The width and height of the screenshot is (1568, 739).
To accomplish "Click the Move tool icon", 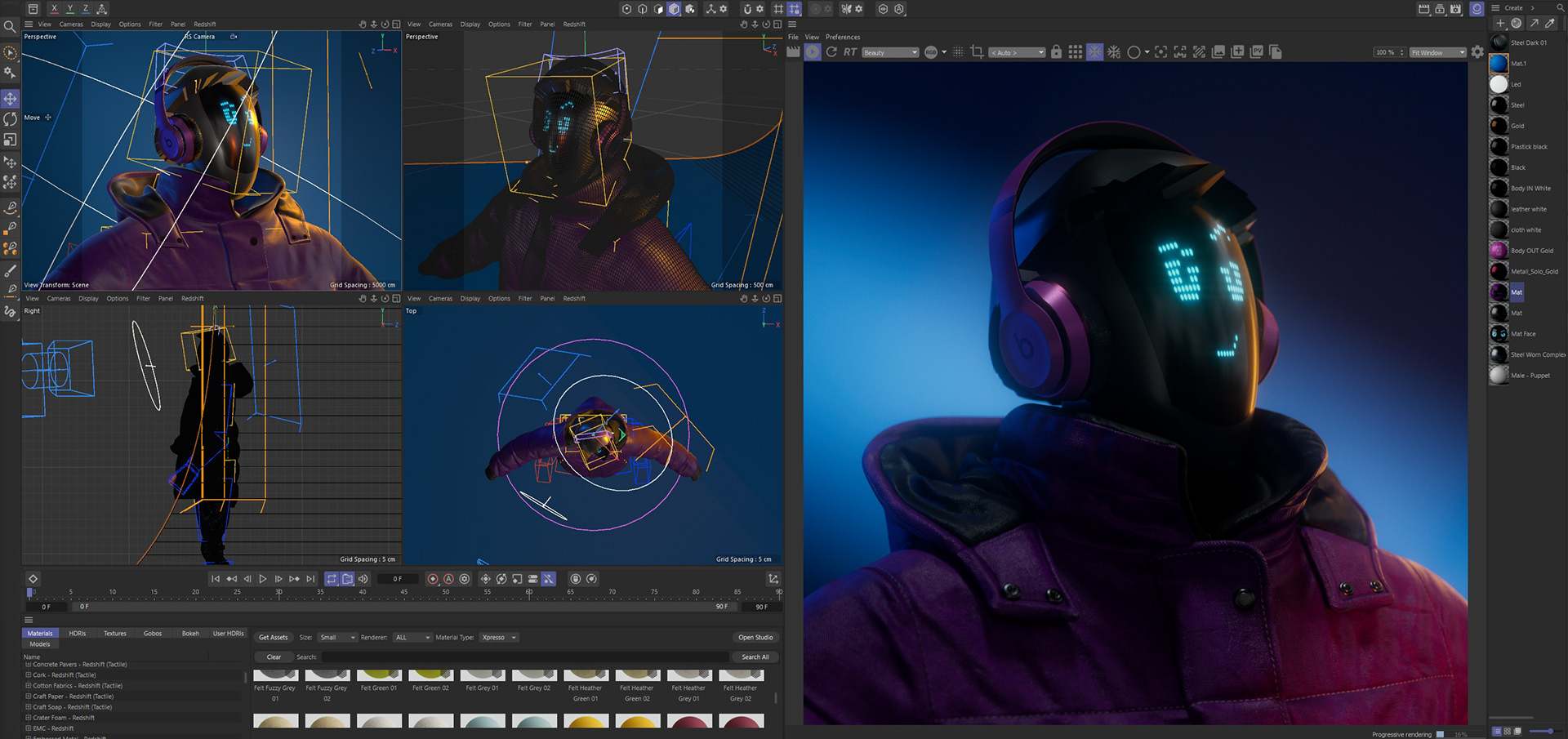I will (x=10, y=99).
